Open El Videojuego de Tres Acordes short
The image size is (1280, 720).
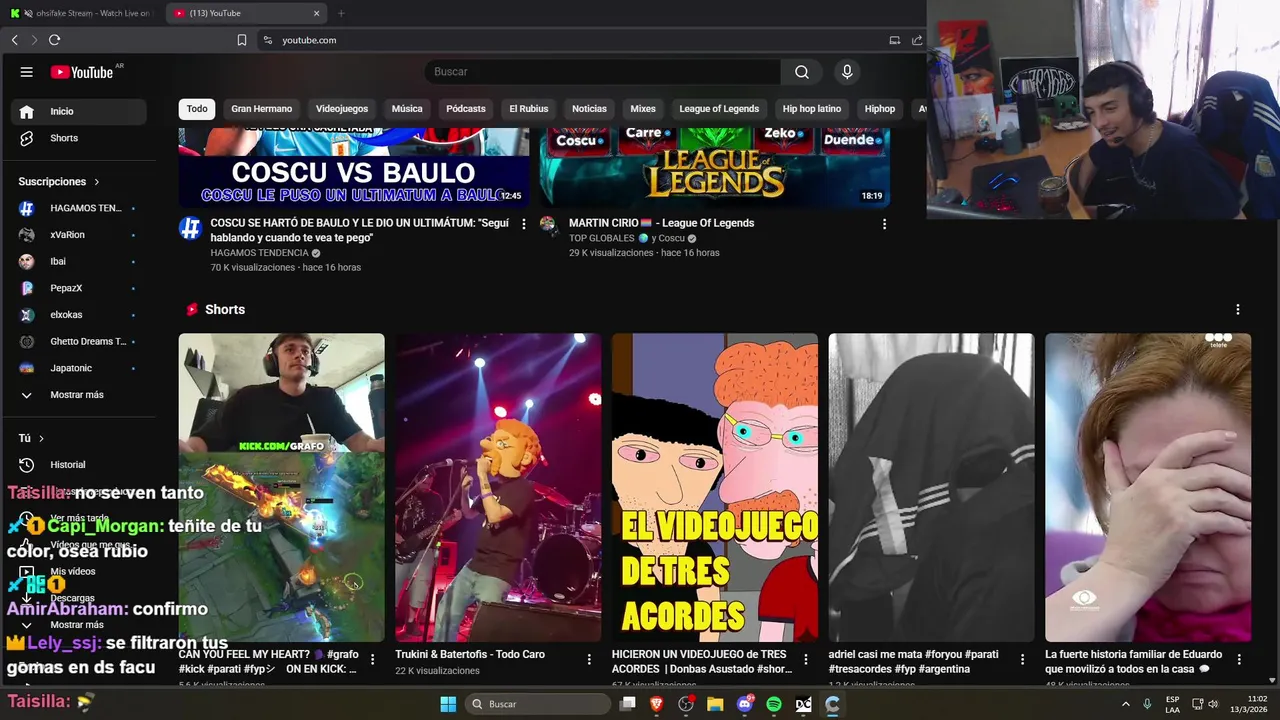[715, 487]
